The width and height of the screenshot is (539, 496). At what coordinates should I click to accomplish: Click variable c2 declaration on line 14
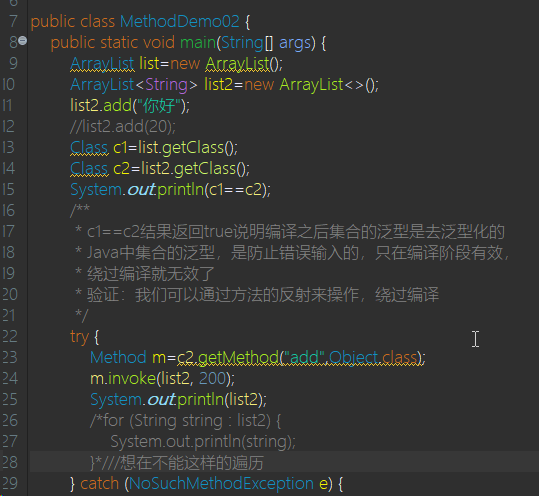click(121, 168)
